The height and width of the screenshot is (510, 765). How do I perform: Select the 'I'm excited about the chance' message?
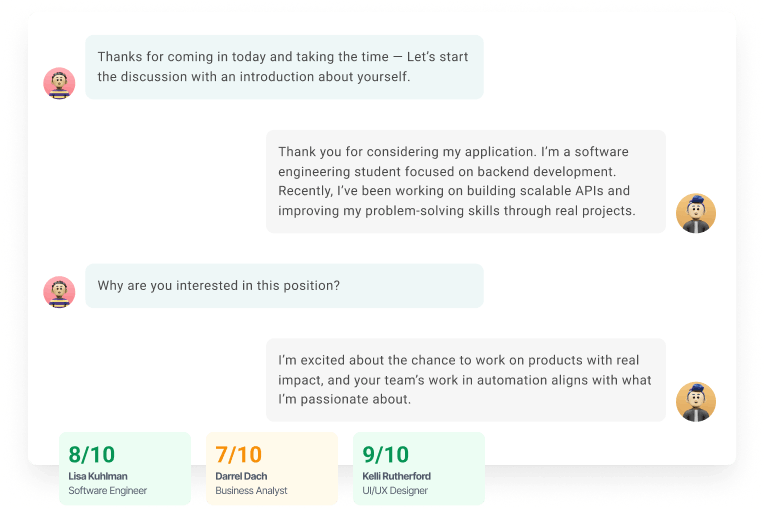point(465,379)
